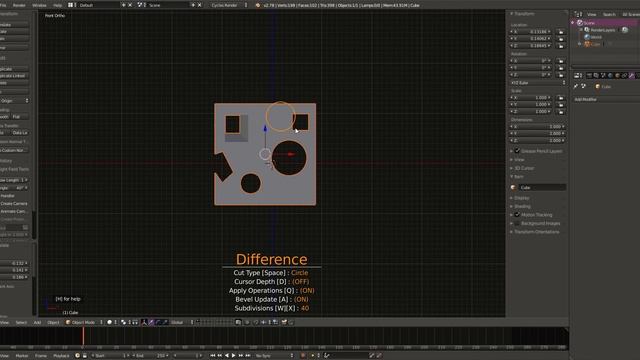Open the Window menu in top bar
The height and width of the screenshot is (360, 640).
pyautogui.click(x=39, y=5)
